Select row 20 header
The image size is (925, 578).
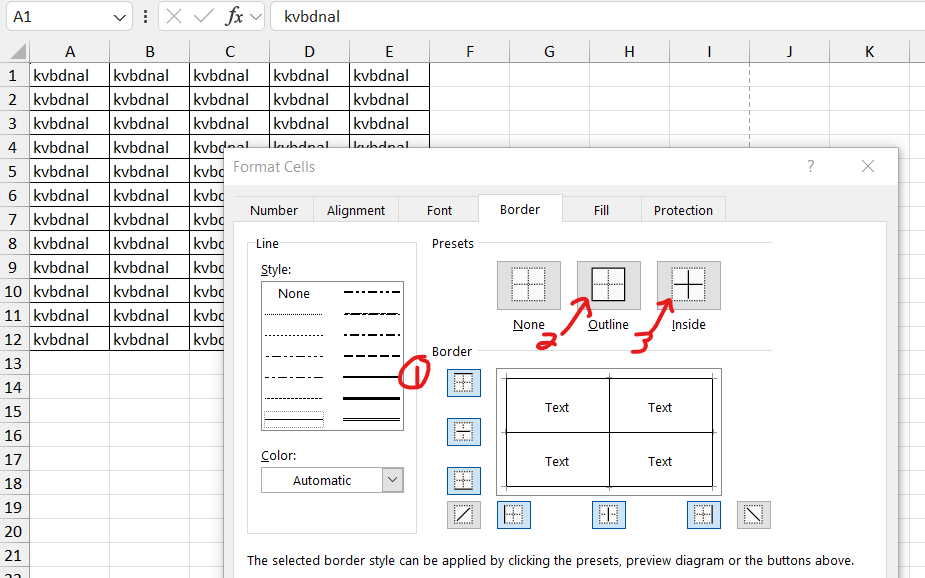(x=14, y=531)
